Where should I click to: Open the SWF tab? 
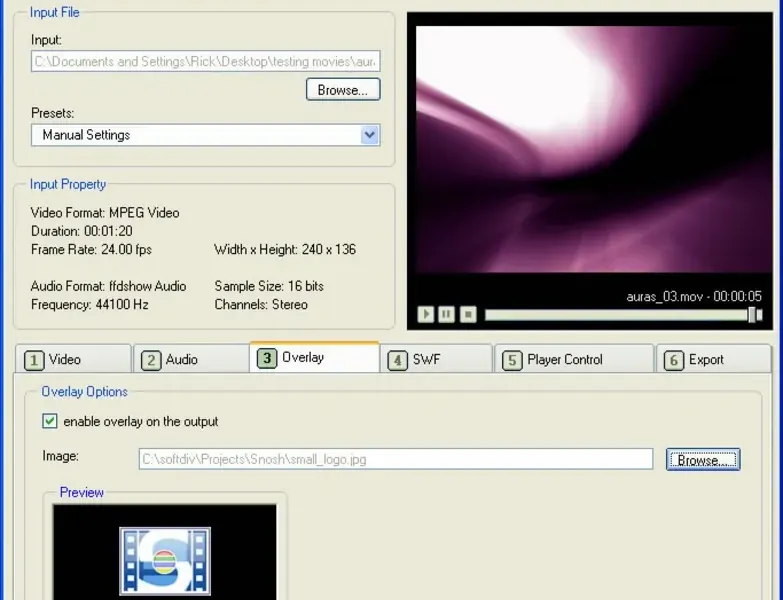tap(436, 359)
